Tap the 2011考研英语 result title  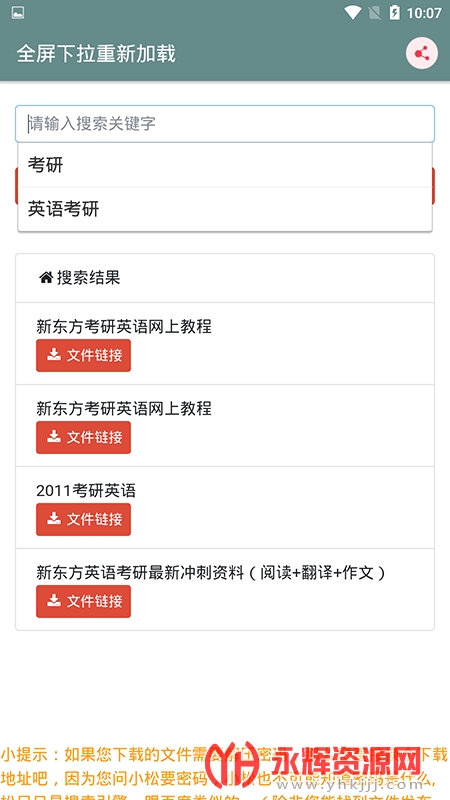click(x=86, y=491)
